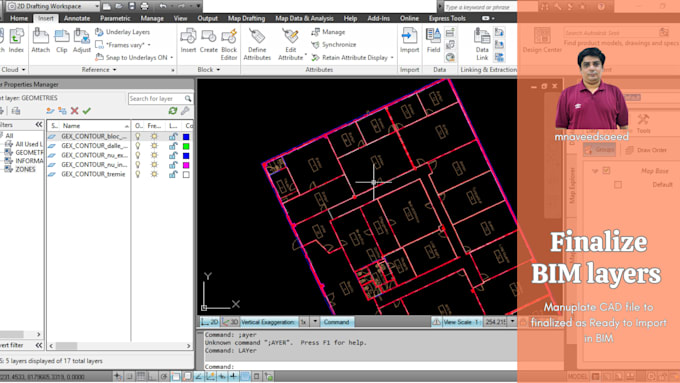The width and height of the screenshot is (680, 383).
Task: Click the Import tool in ribbon
Action: [x=409, y=40]
